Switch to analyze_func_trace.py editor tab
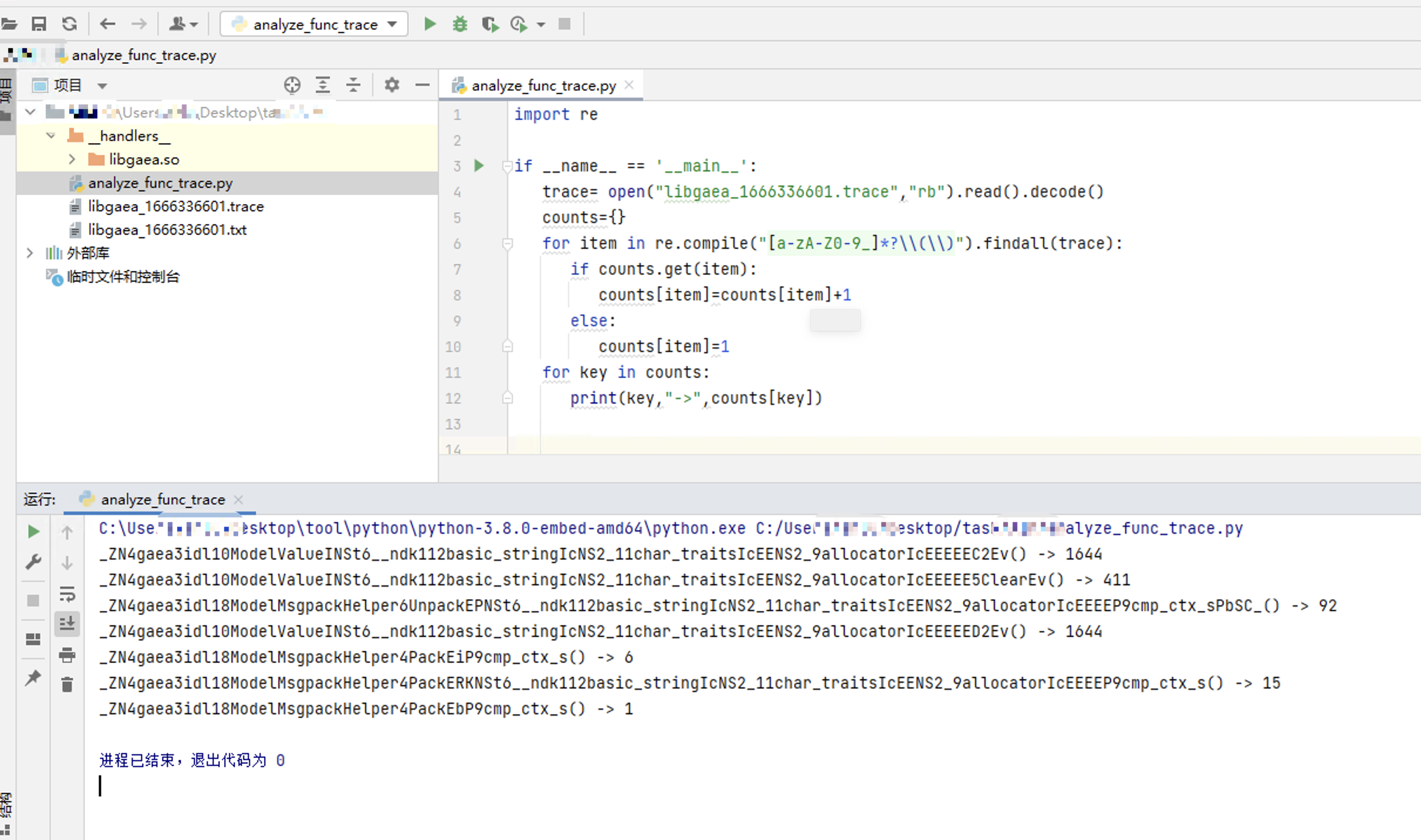The image size is (1421, 840). 543,86
